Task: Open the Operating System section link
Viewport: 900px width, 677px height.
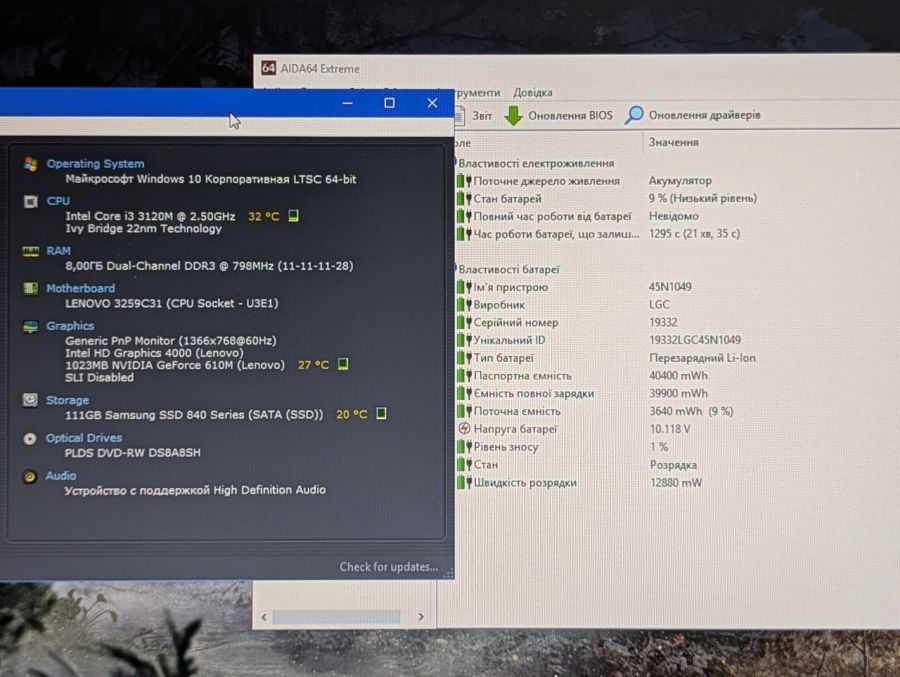Action: coord(95,164)
